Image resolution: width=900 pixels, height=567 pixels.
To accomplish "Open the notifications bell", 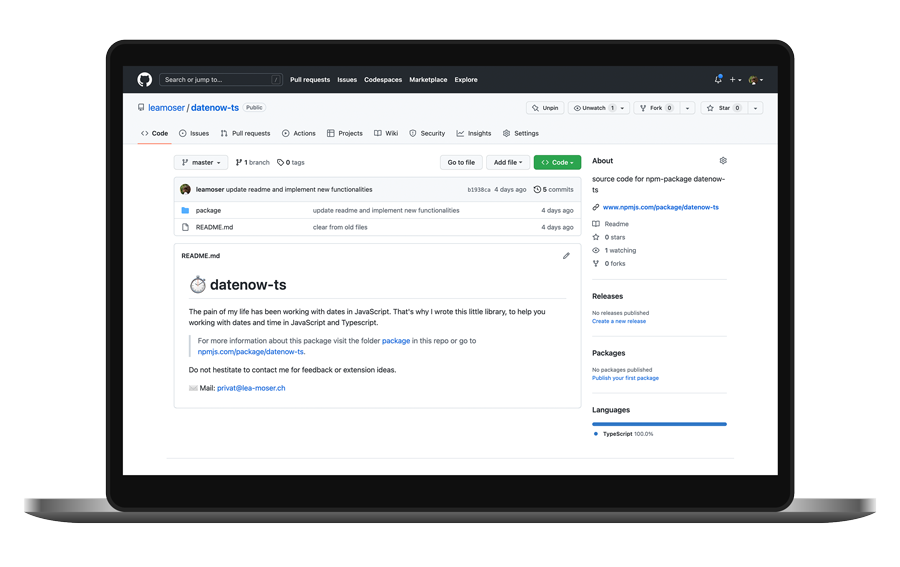I will coord(718,80).
